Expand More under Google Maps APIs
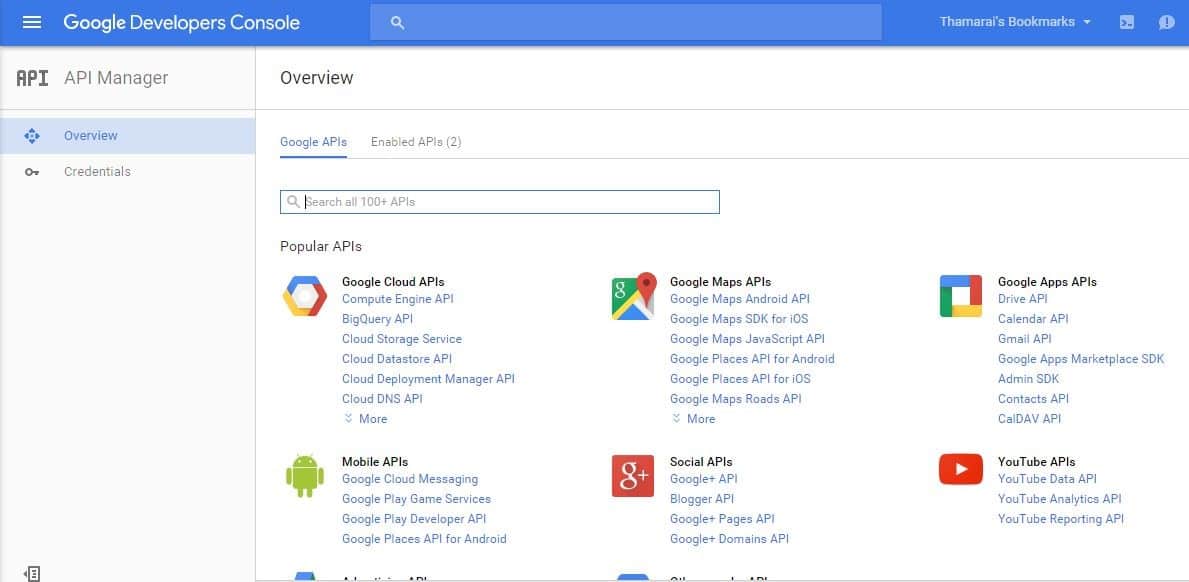Viewport: 1189px width, 582px height. point(693,418)
